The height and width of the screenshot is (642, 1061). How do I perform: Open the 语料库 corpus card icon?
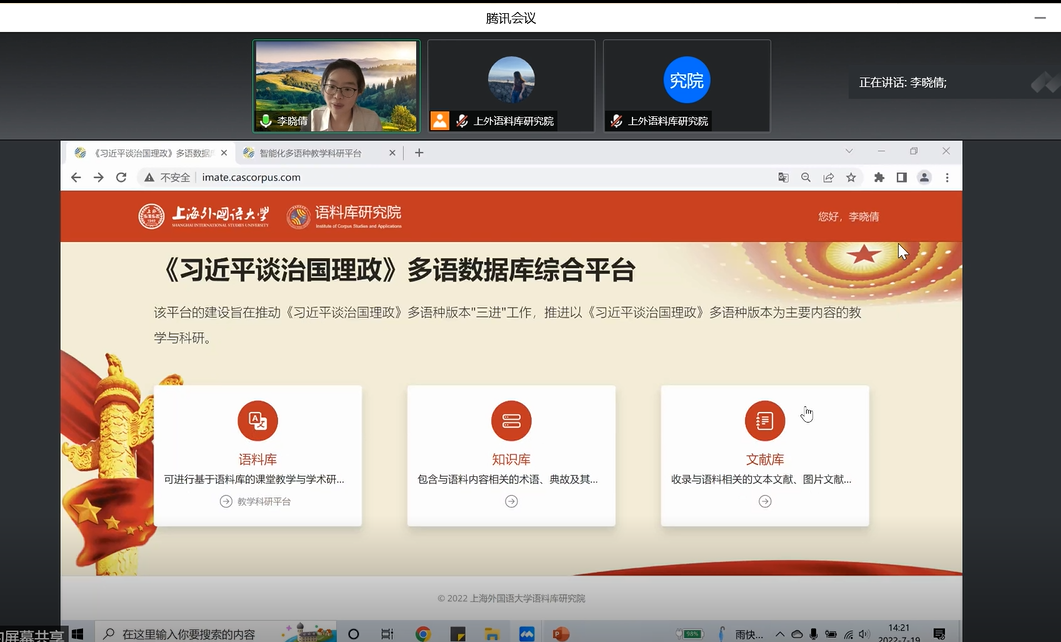tap(257, 421)
